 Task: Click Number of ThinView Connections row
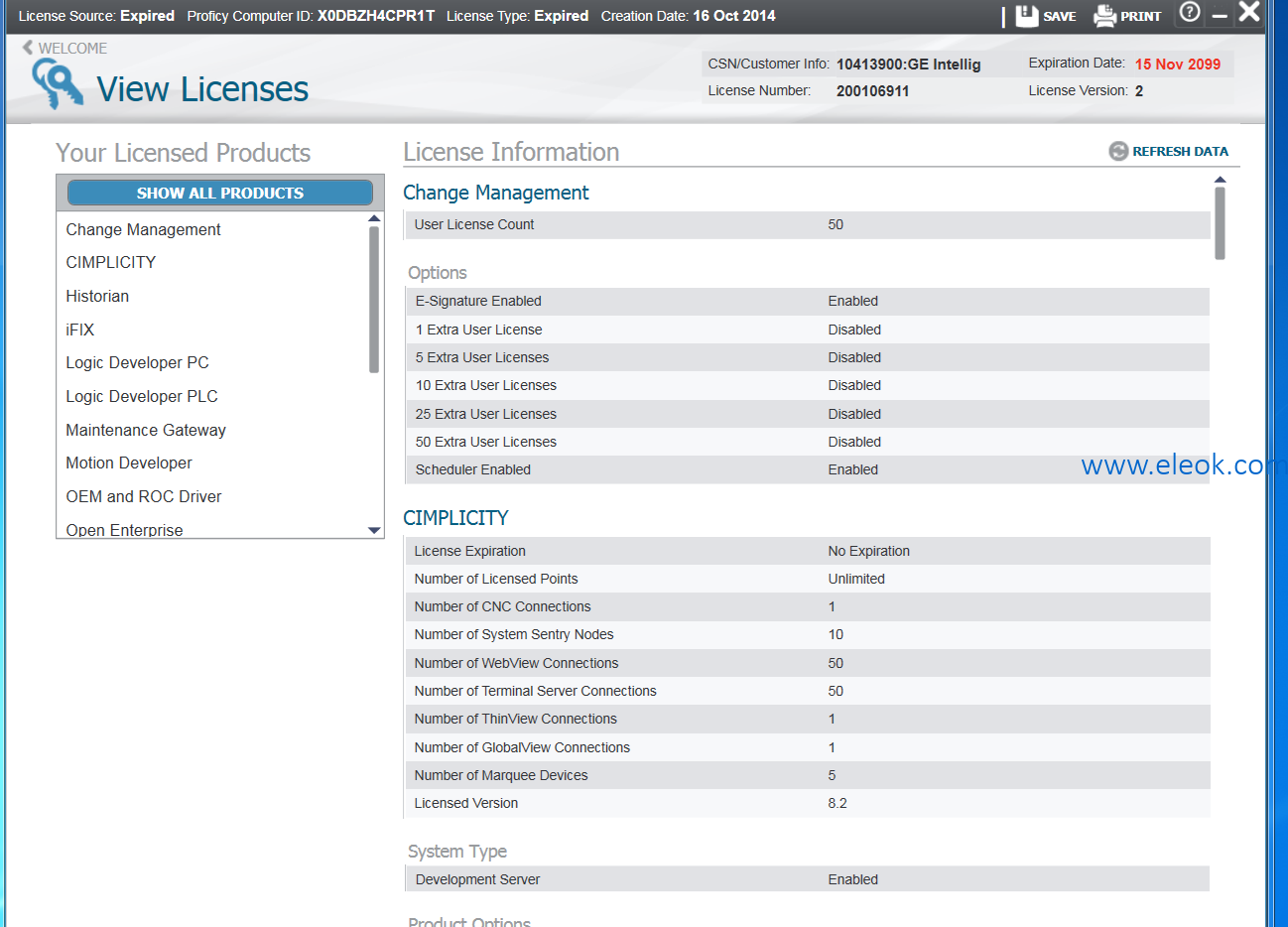point(807,719)
